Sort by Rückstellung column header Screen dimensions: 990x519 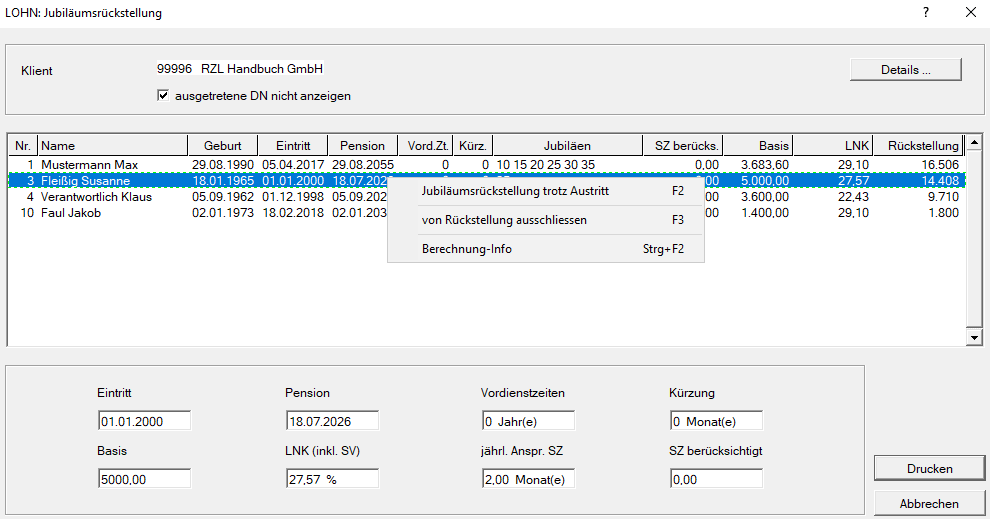(923, 146)
